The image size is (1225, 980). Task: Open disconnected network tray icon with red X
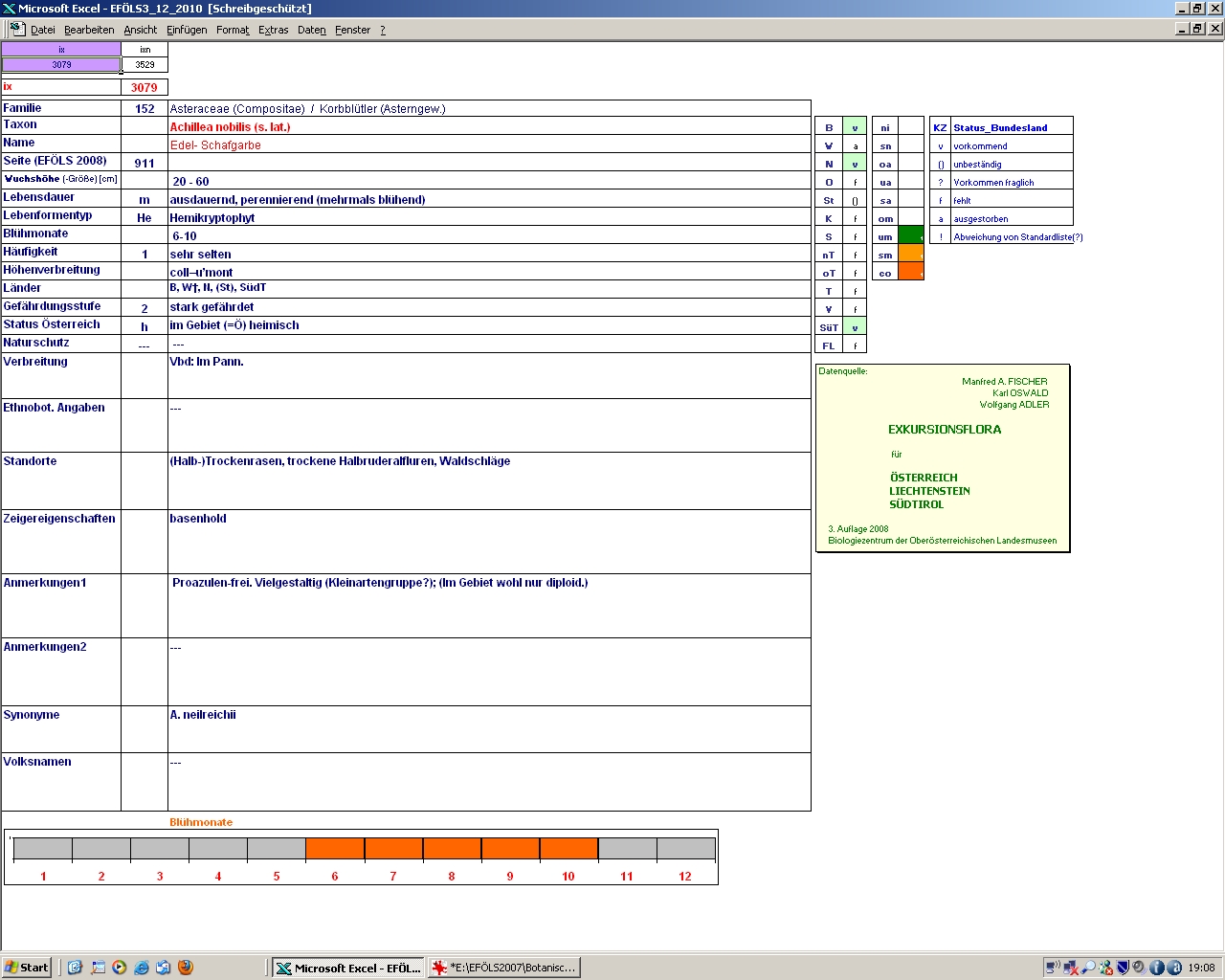pyautogui.click(x=1070, y=968)
